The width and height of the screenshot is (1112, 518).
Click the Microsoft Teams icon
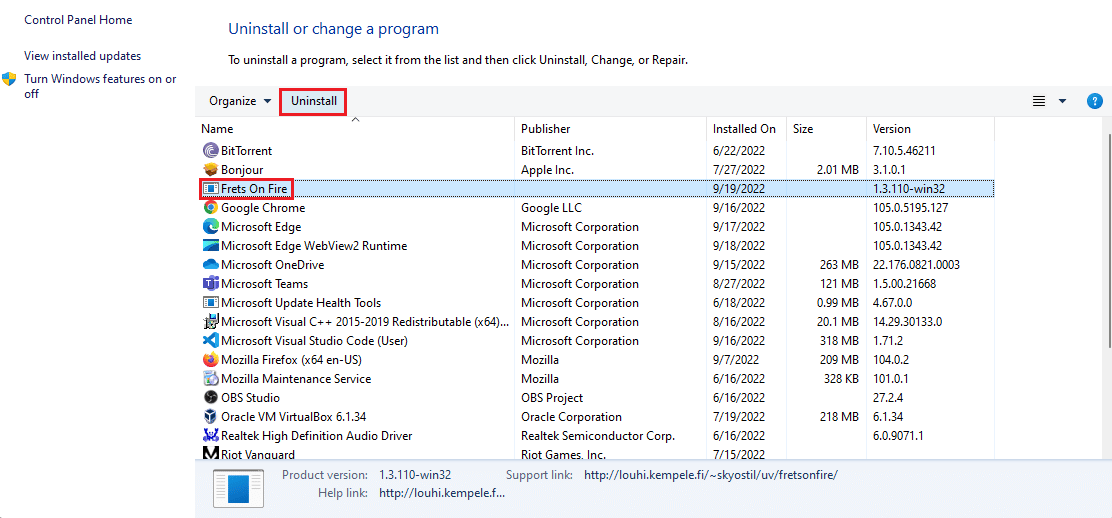click(x=210, y=284)
